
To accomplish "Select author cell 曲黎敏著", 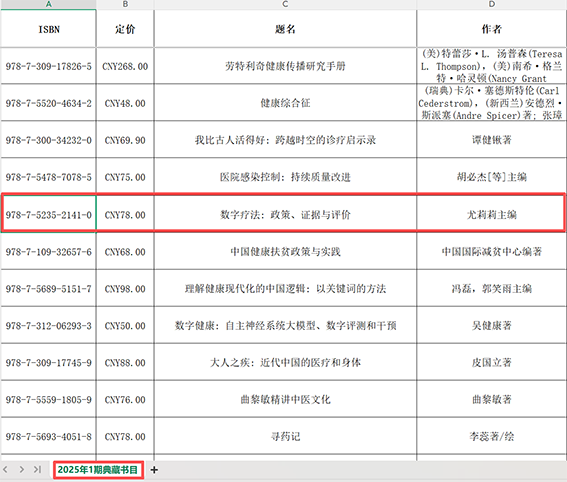I will click(492, 400).
